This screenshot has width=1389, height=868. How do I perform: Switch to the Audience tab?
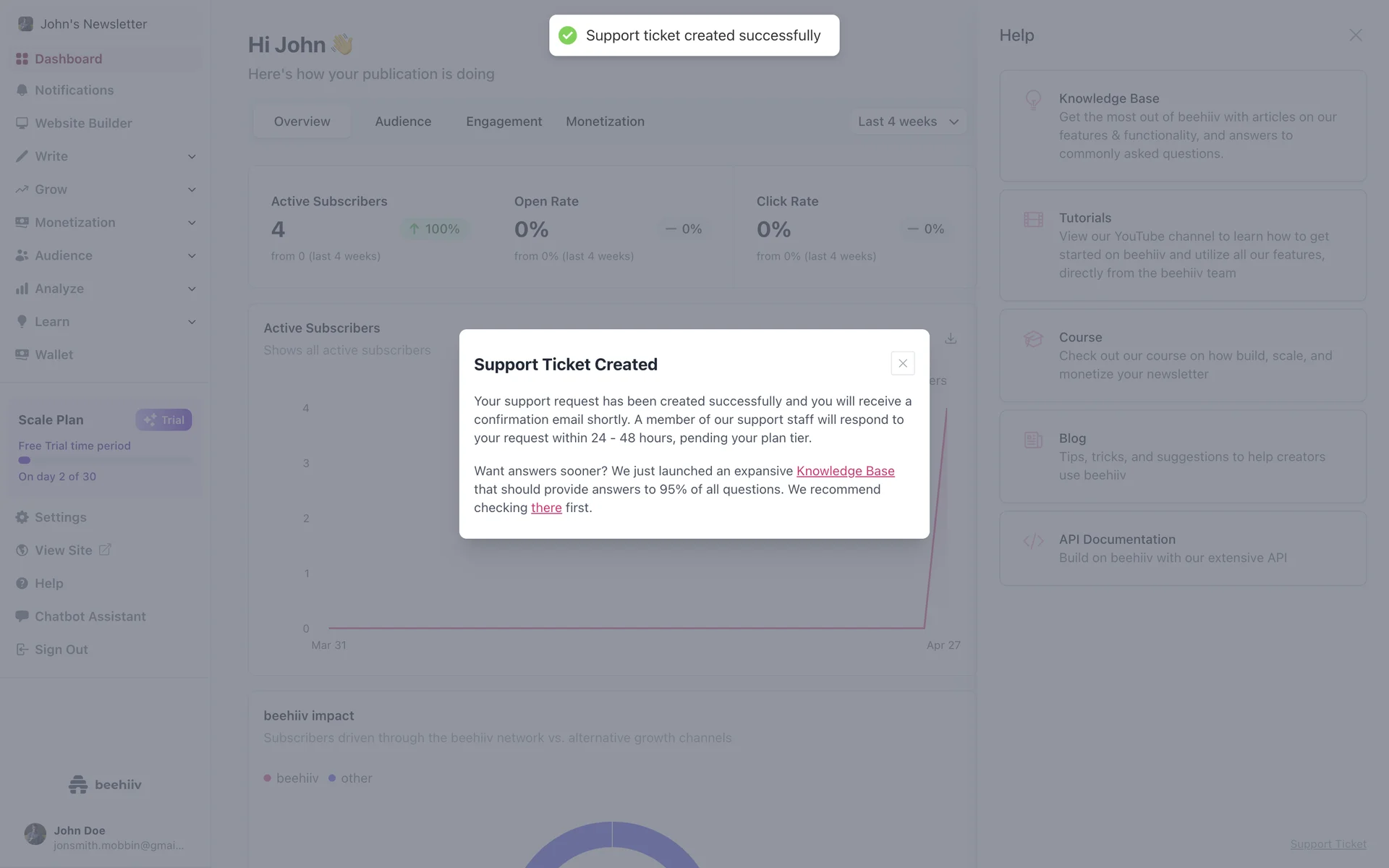click(x=403, y=122)
